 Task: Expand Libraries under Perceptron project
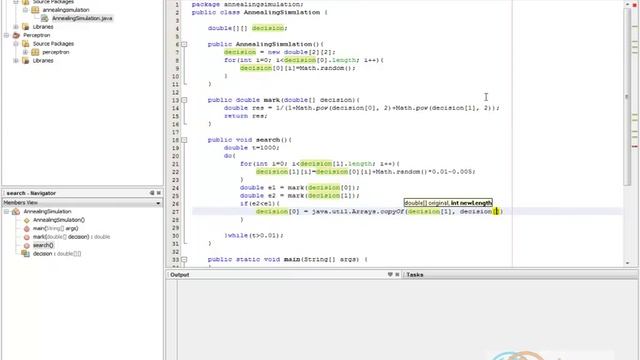pos(16,61)
